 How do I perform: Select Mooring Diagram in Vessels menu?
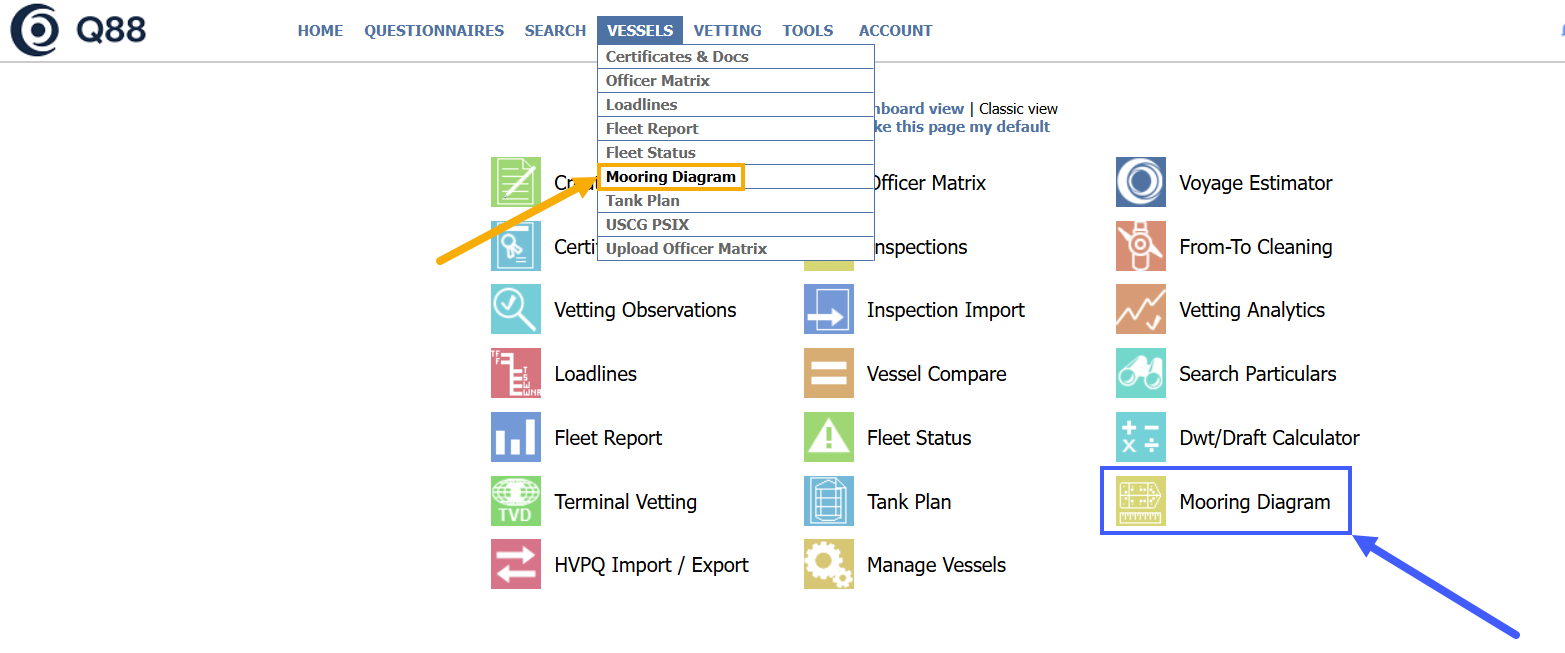coord(671,177)
